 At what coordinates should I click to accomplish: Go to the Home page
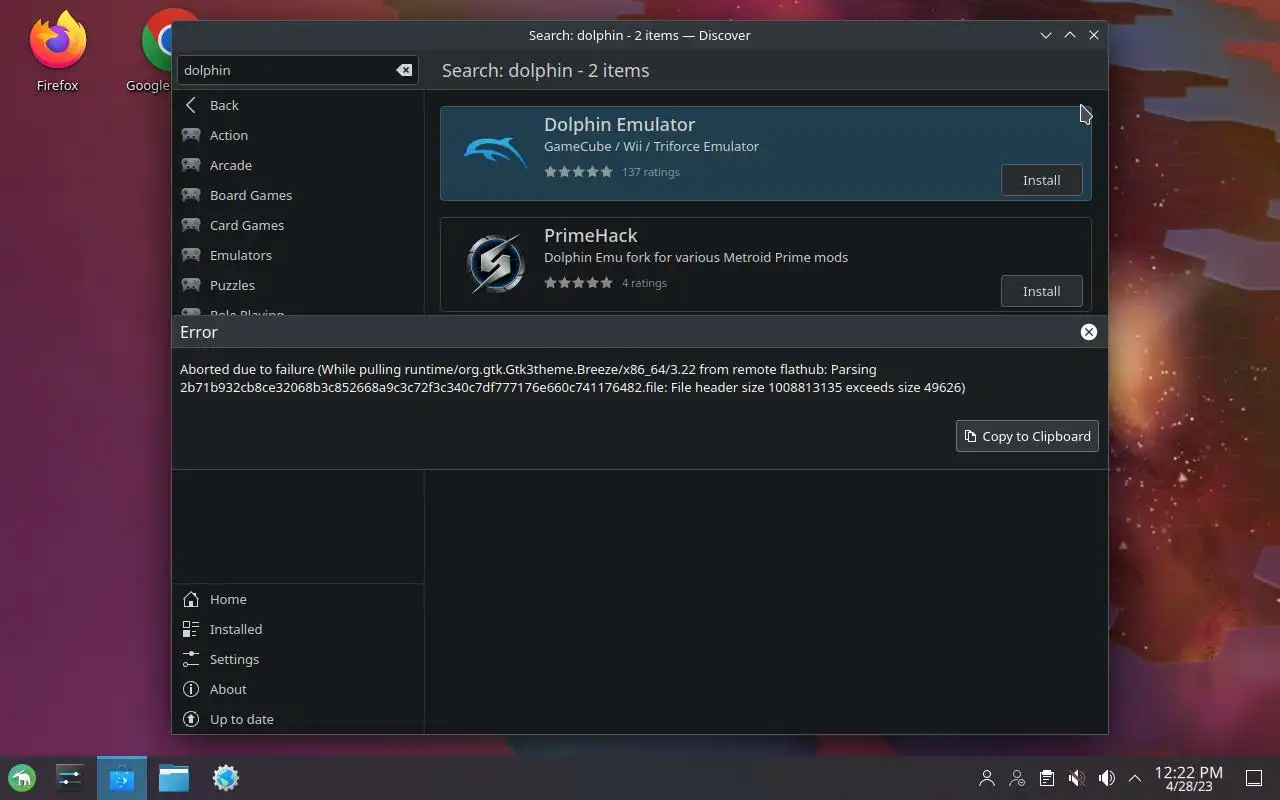298,599
